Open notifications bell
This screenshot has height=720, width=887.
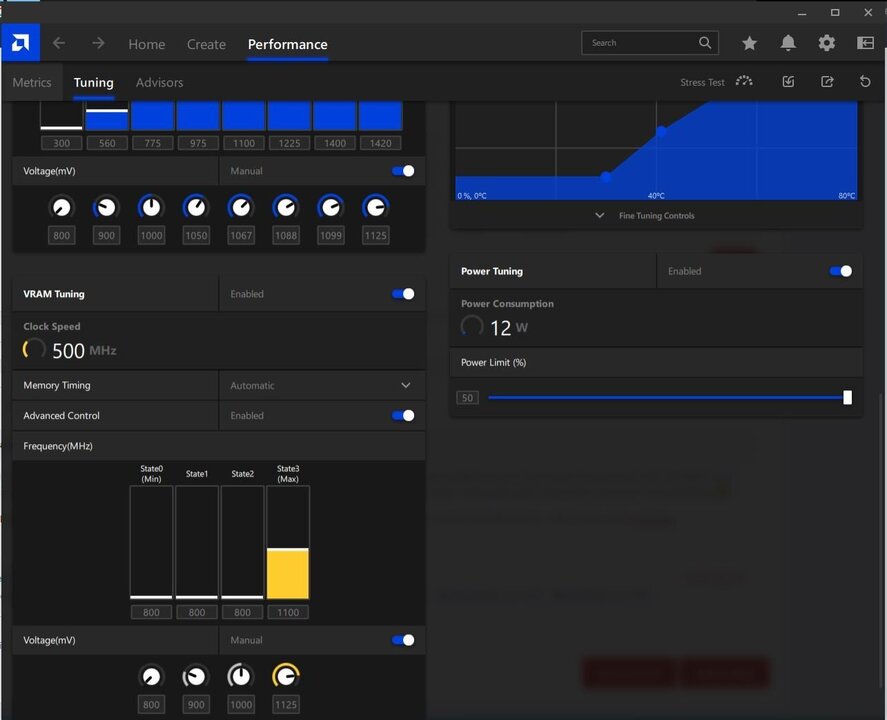click(788, 43)
